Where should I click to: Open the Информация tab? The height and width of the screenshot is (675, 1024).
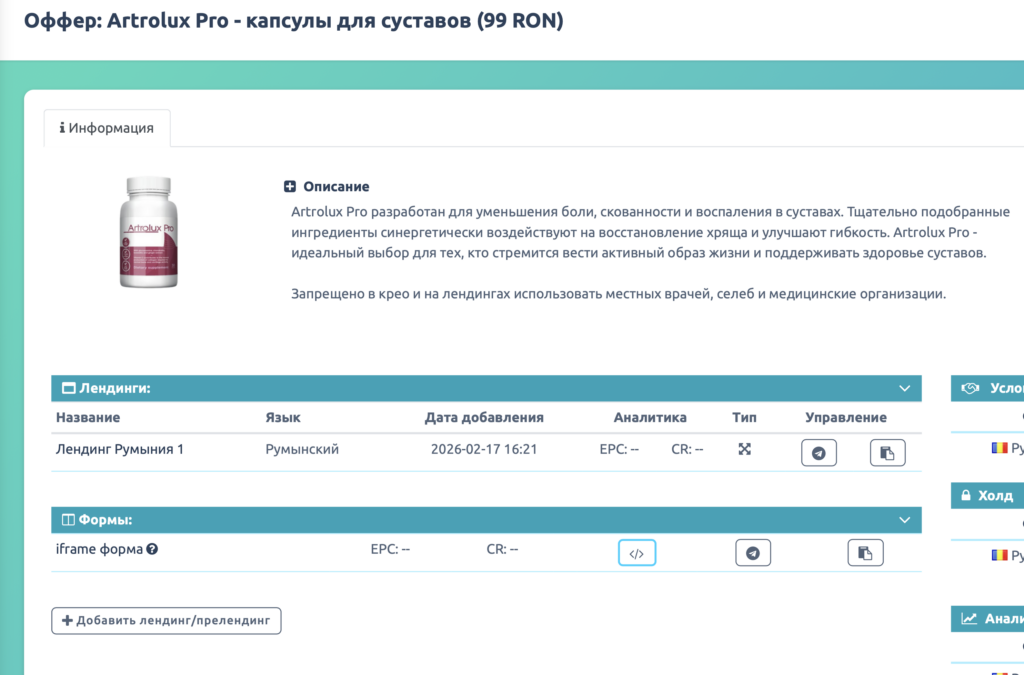[107, 128]
